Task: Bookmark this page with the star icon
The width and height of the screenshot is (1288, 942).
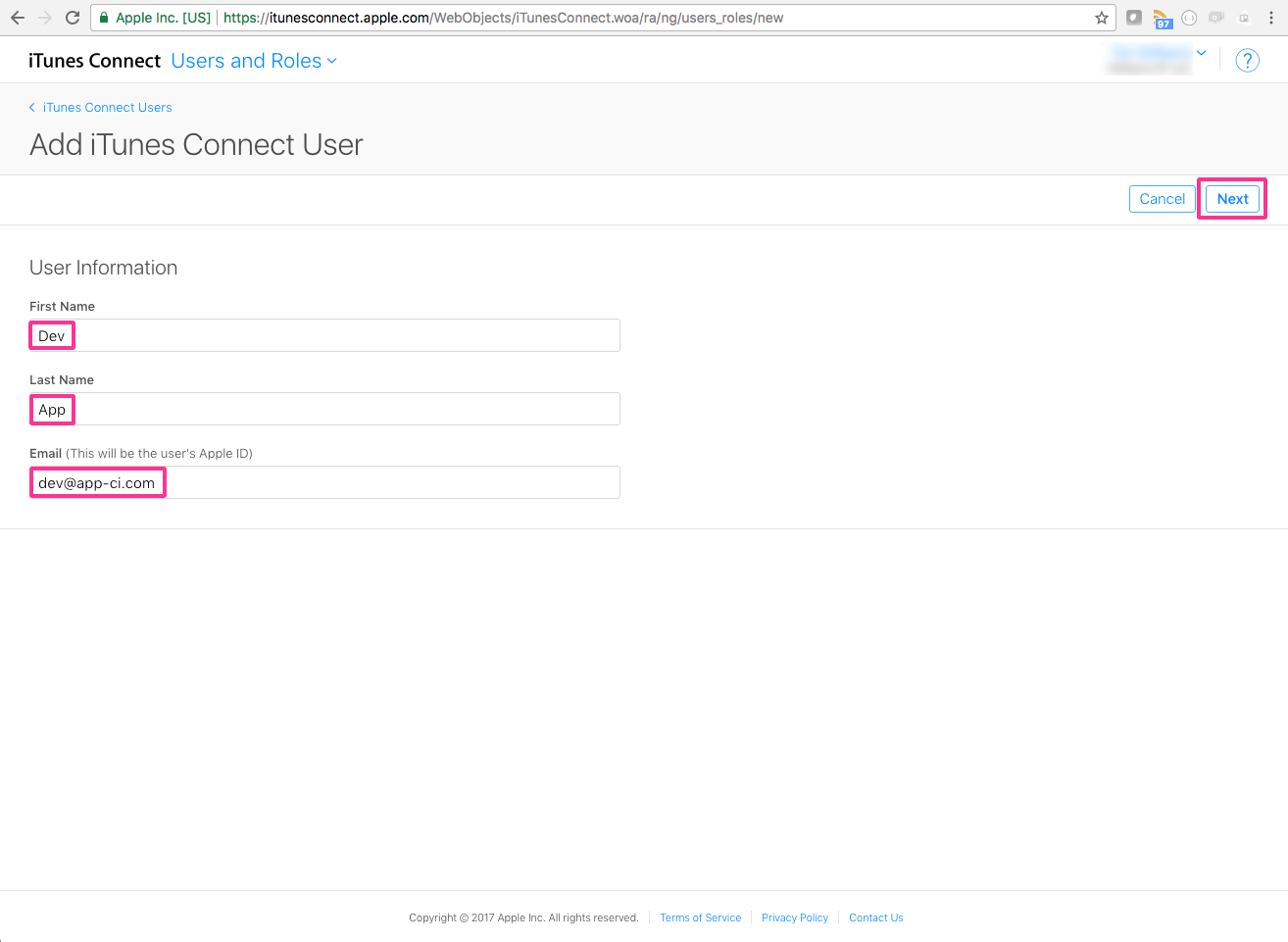Action: coord(1102,18)
